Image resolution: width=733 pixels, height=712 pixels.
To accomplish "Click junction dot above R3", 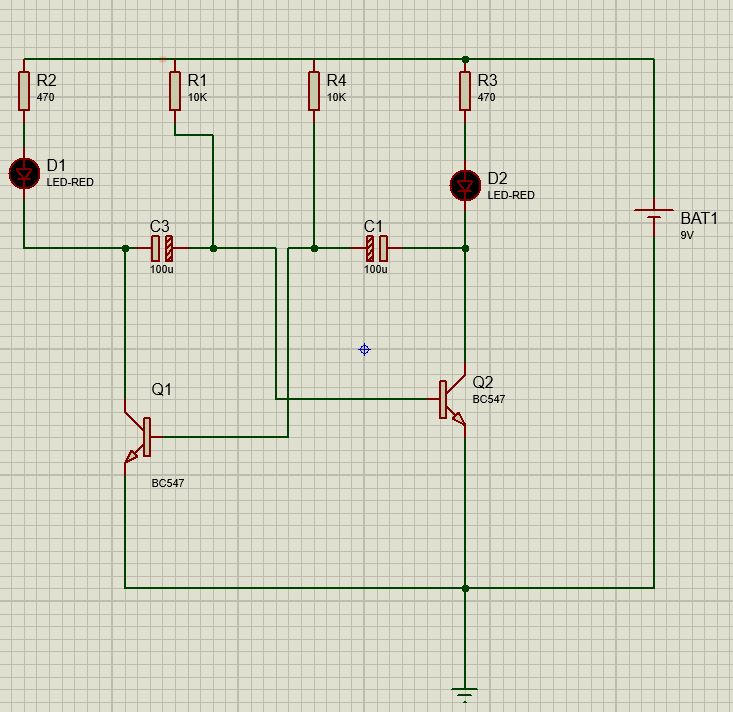I will tap(465, 59).
